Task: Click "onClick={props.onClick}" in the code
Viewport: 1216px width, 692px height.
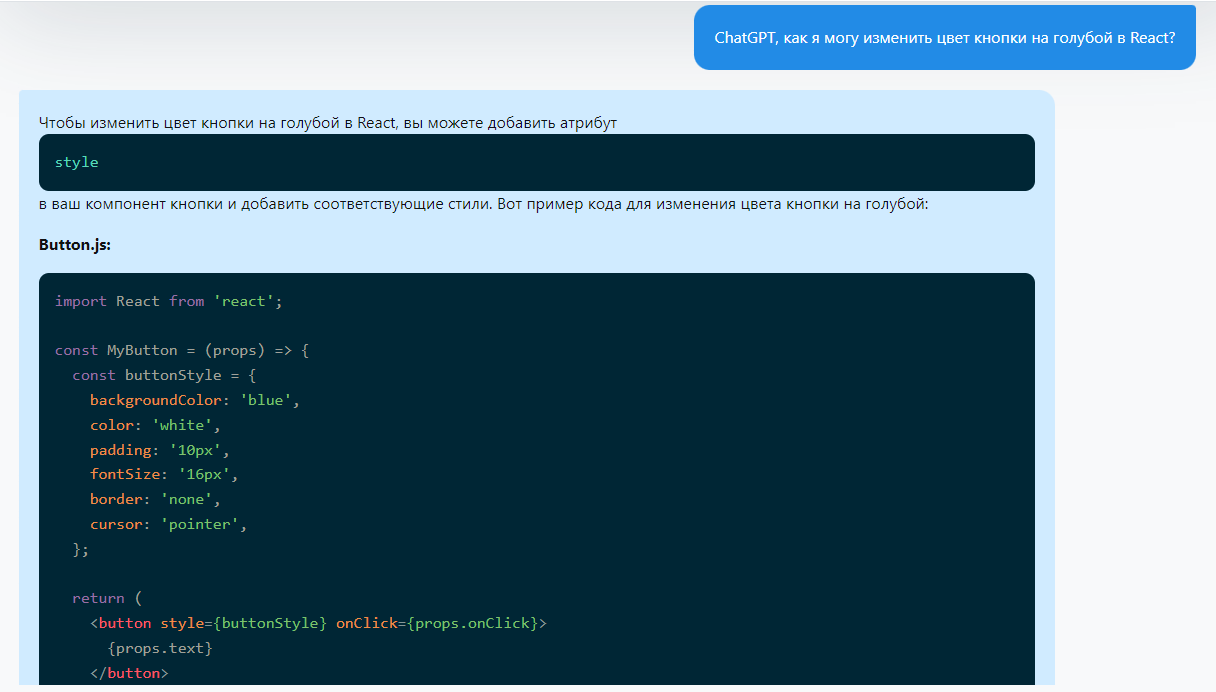Action: [x=440, y=623]
